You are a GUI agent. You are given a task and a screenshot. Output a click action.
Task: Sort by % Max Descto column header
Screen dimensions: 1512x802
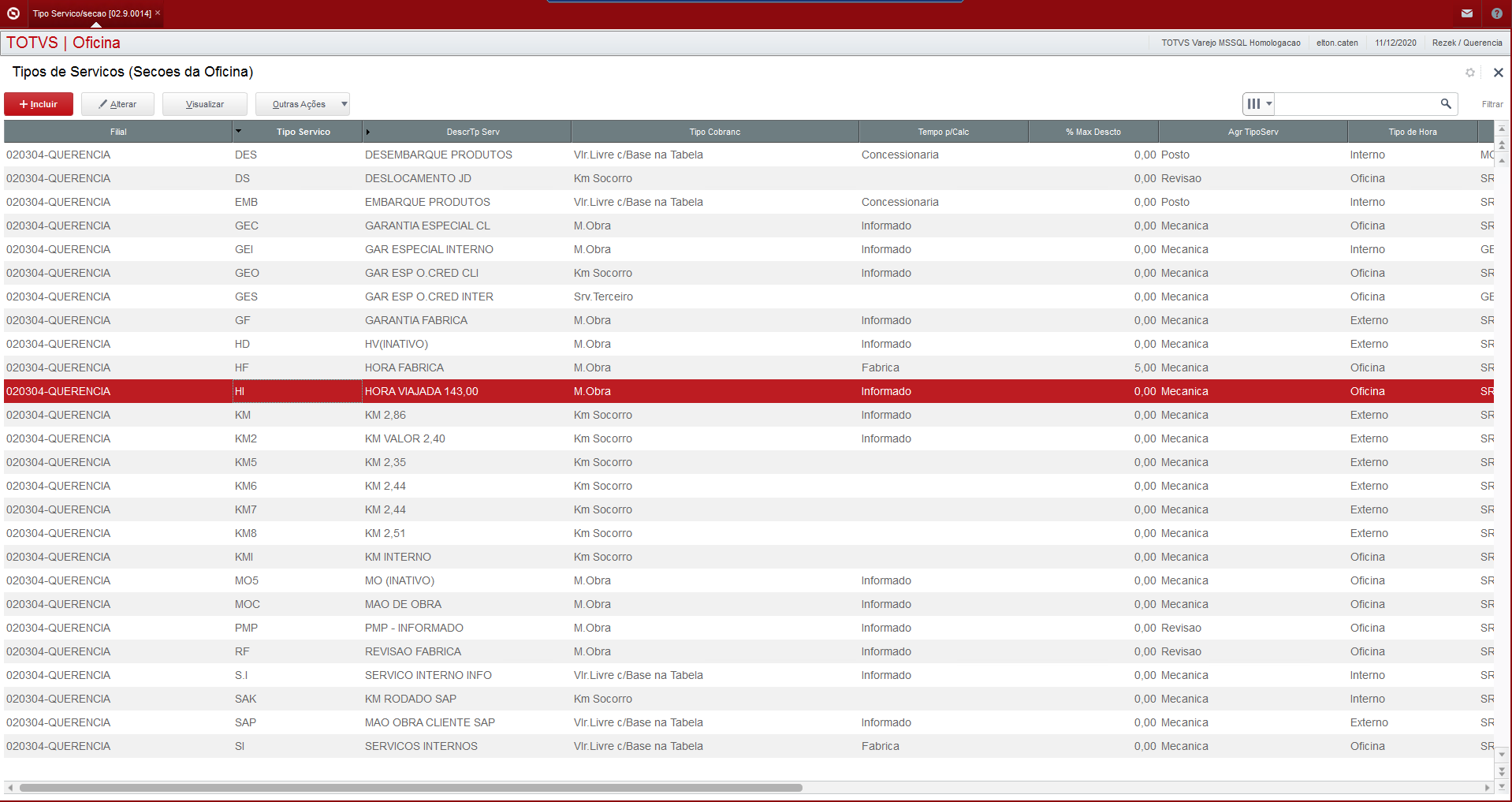(1093, 132)
